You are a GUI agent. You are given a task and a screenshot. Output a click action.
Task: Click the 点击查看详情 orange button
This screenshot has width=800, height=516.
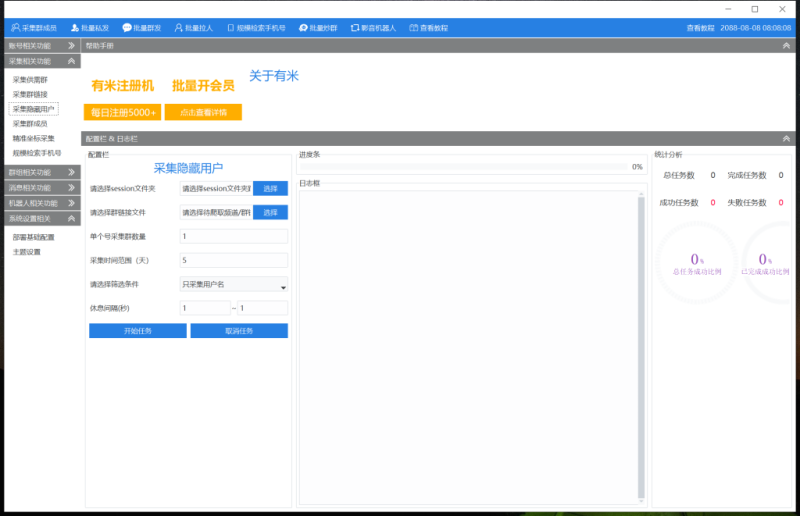pyautogui.click(x=203, y=112)
